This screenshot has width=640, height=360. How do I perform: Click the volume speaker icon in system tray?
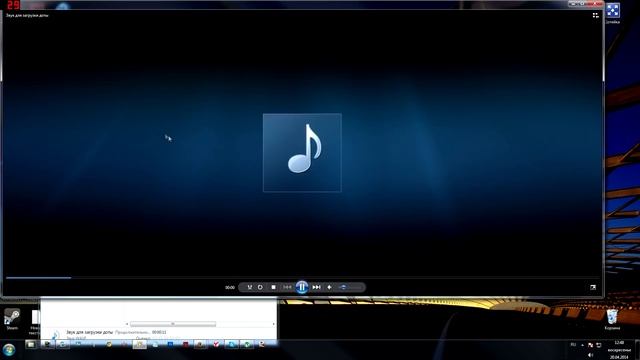590,355
